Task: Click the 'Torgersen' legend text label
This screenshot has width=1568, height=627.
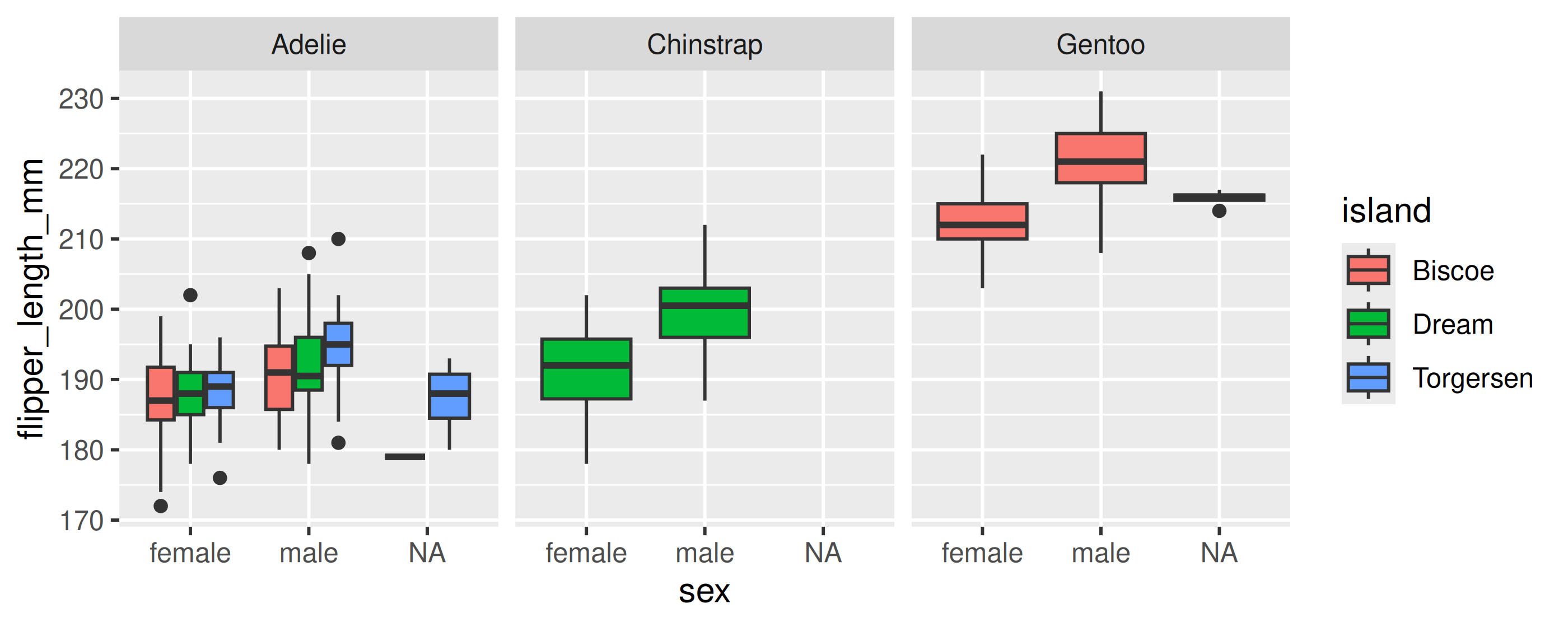Action: [1472, 378]
